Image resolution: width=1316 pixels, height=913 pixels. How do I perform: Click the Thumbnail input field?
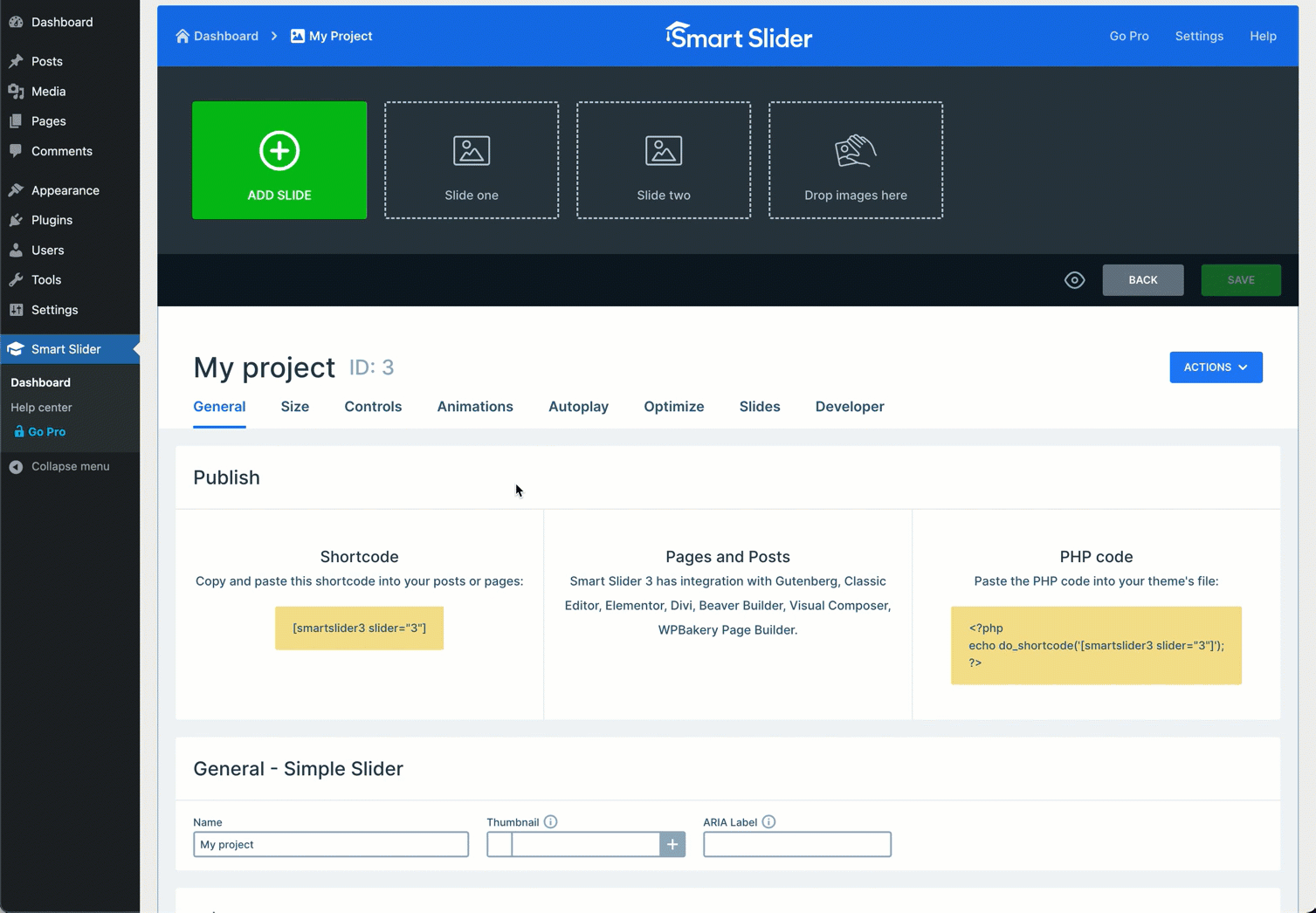[586, 844]
